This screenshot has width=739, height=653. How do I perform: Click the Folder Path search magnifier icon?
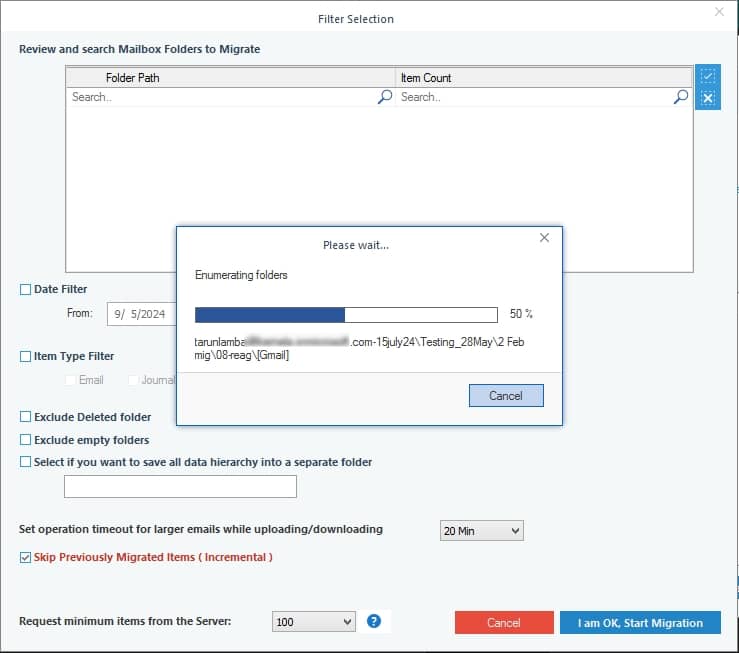pos(385,97)
